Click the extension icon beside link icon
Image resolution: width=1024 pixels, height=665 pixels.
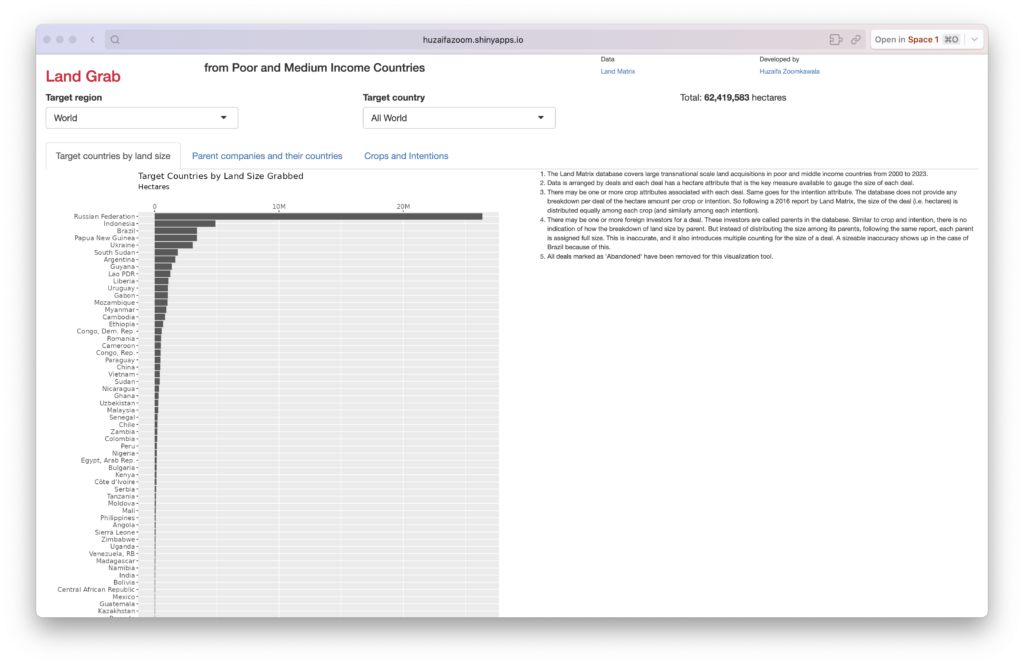835,40
